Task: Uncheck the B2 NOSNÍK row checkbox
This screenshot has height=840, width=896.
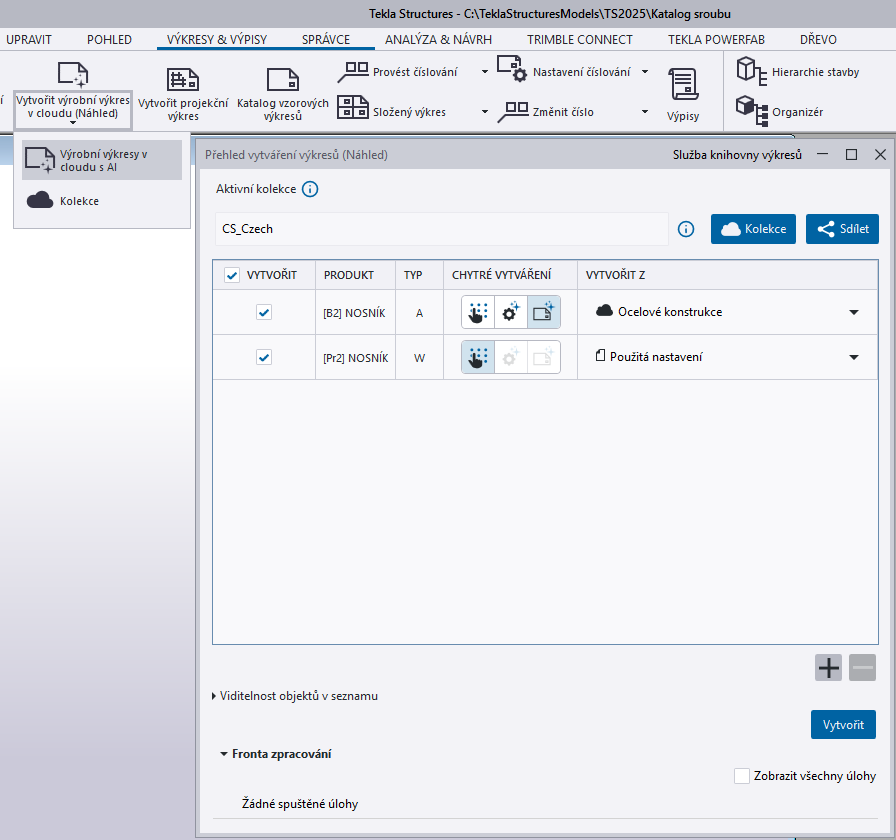Action: (263, 313)
